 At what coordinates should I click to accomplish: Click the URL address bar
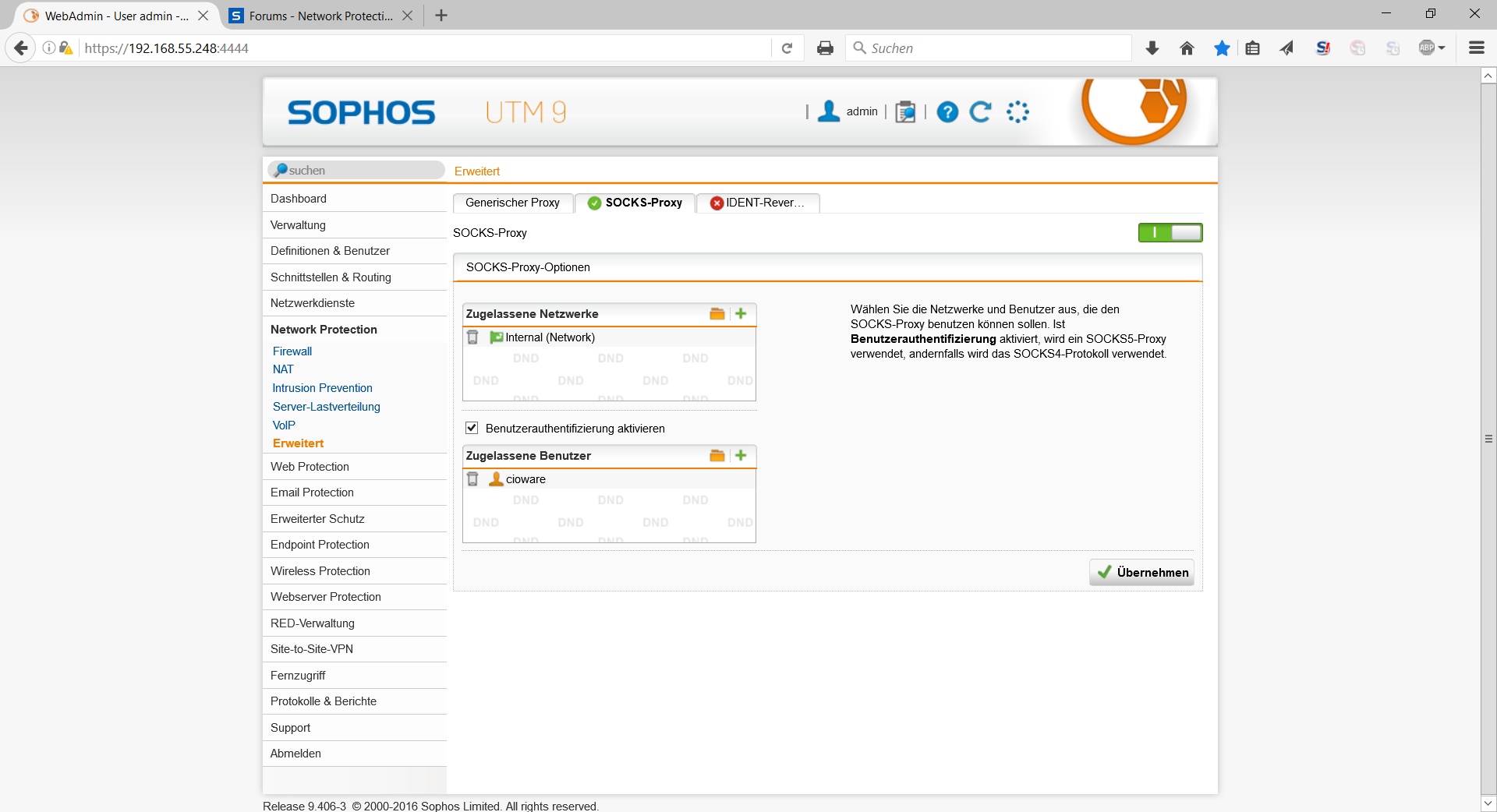coord(425,48)
